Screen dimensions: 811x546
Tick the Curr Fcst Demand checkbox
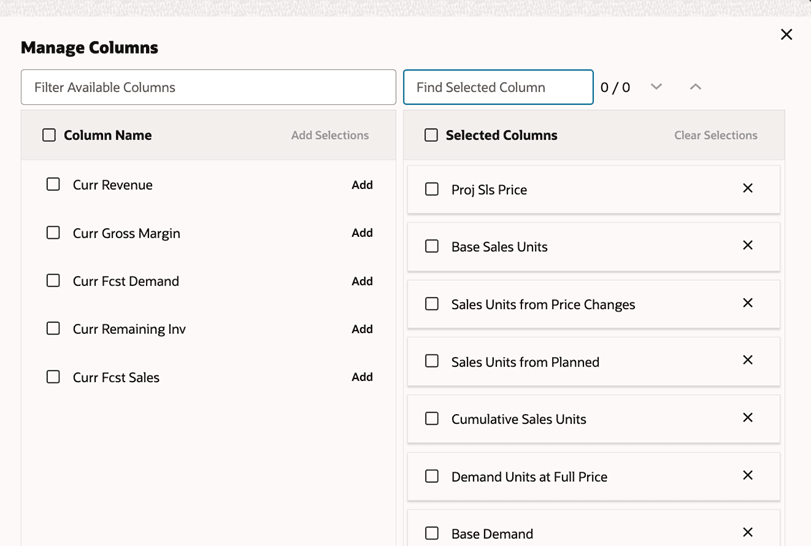(x=53, y=281)
